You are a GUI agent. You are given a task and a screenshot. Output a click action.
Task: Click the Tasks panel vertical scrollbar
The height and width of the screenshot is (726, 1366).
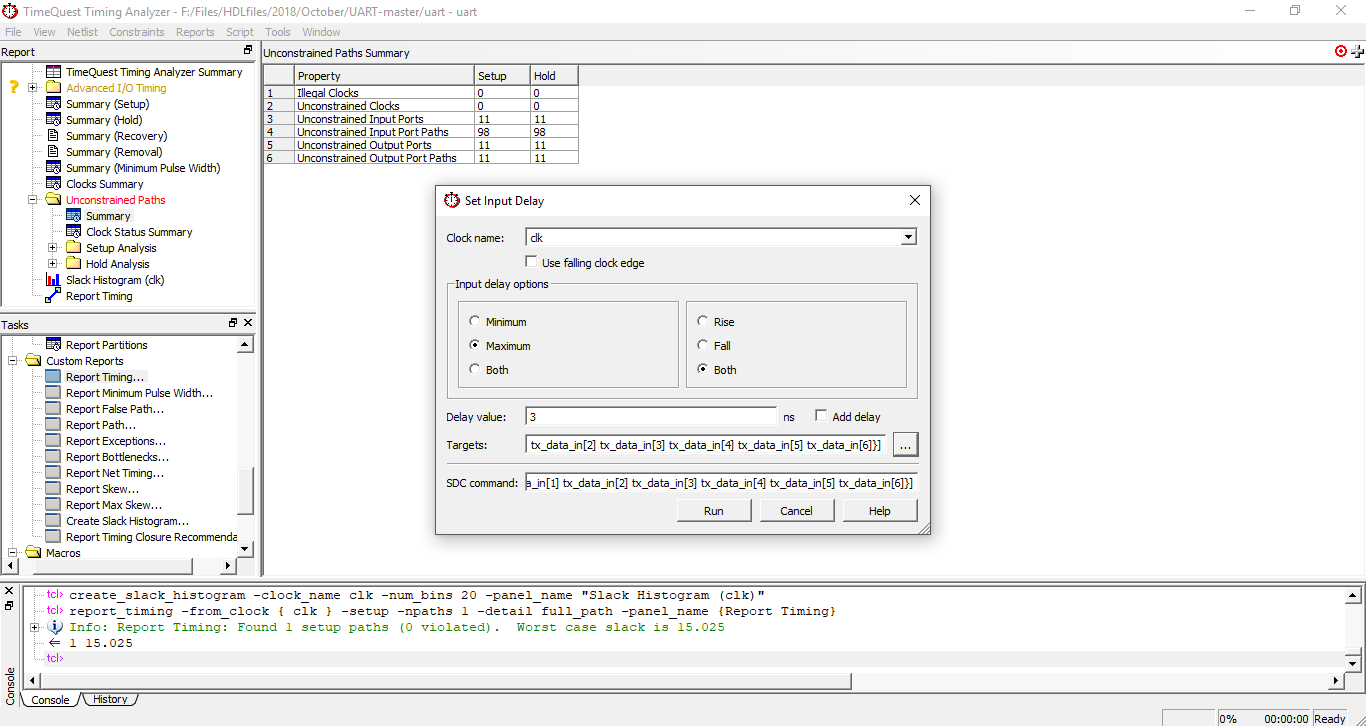tap(246, 446)
